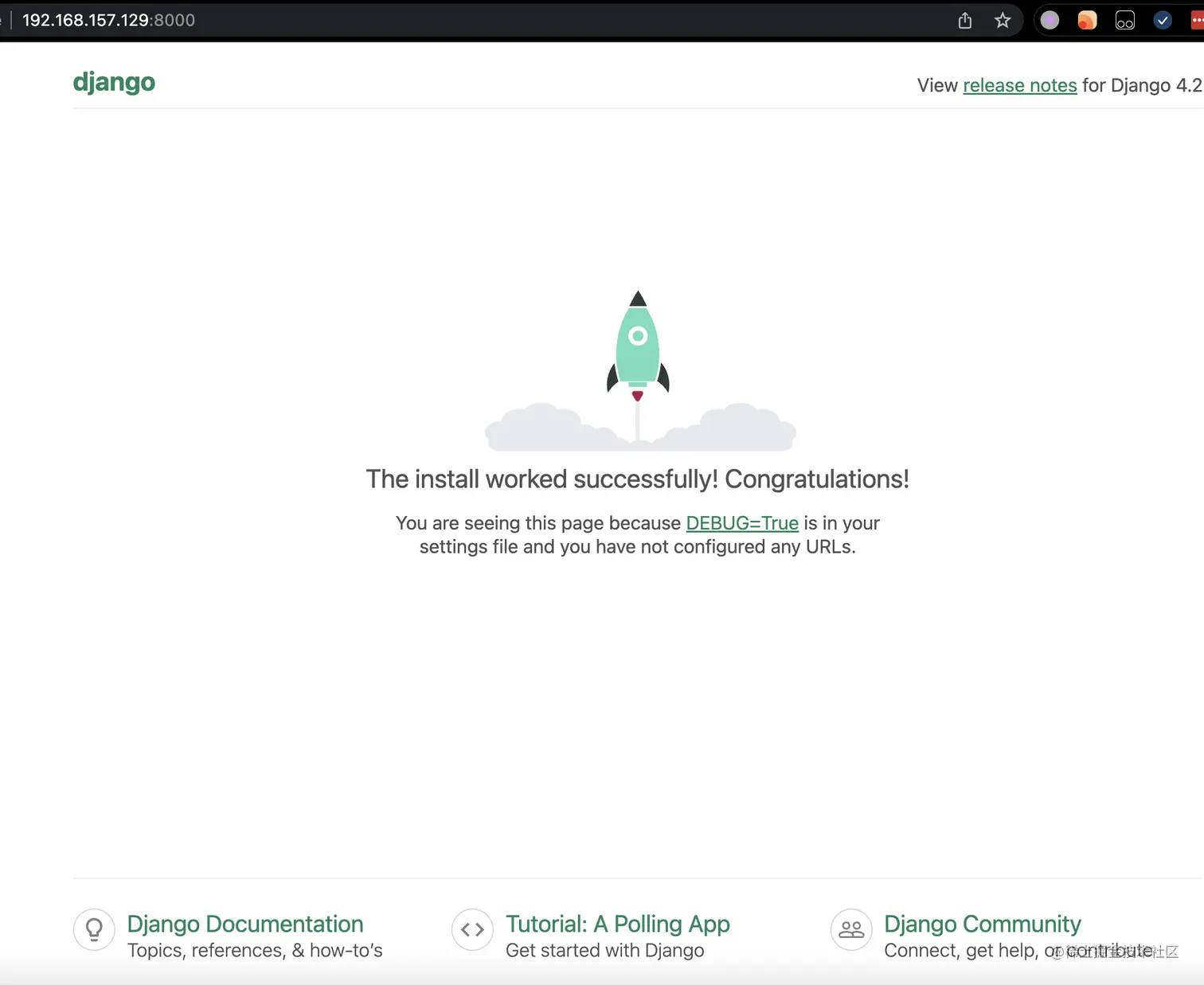This screenshot has height=985, width=1204.
Task: Click the share icon in address bar
Action: [x=965, y=21]
